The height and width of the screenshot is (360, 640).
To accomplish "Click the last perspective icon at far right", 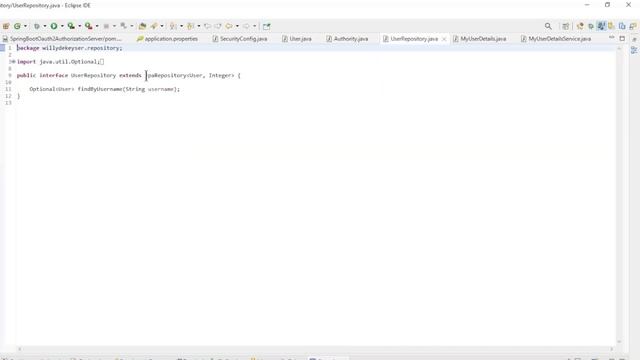I will point(633,26).
